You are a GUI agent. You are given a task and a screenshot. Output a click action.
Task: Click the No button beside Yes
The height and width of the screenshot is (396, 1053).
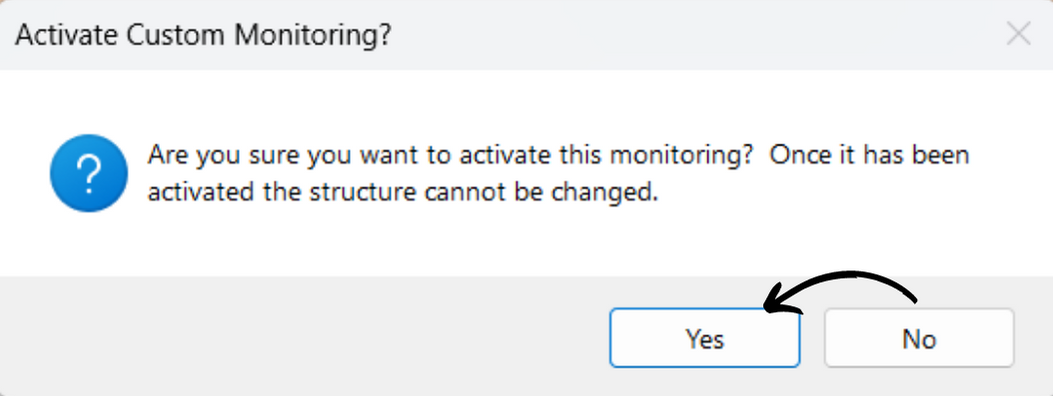919,338
